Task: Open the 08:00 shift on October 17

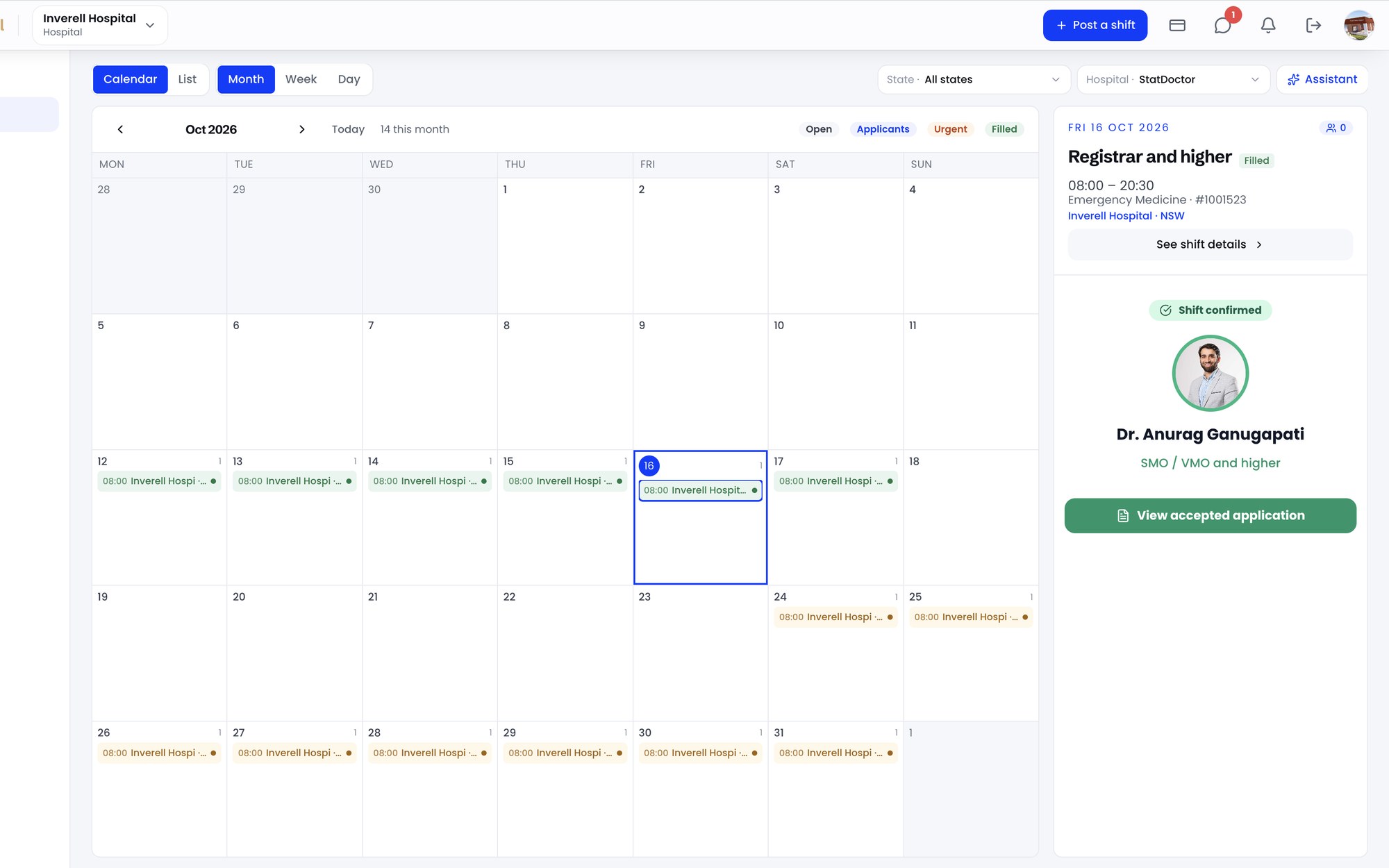Action: tap(835, 481)
